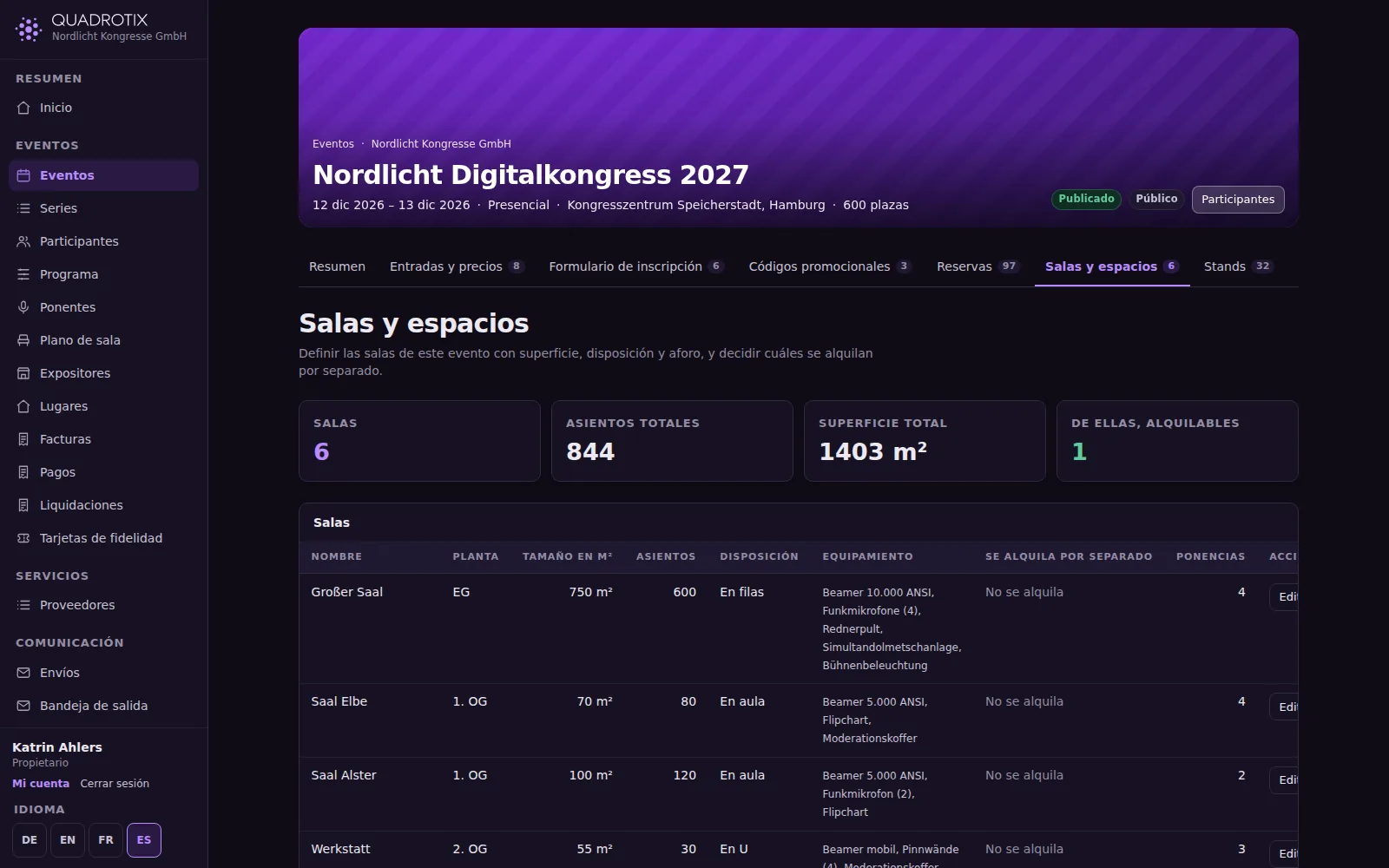The width and height of the screenshot is (1389, 868).
Task: Switch language to DE
Action: coord(30,840)
